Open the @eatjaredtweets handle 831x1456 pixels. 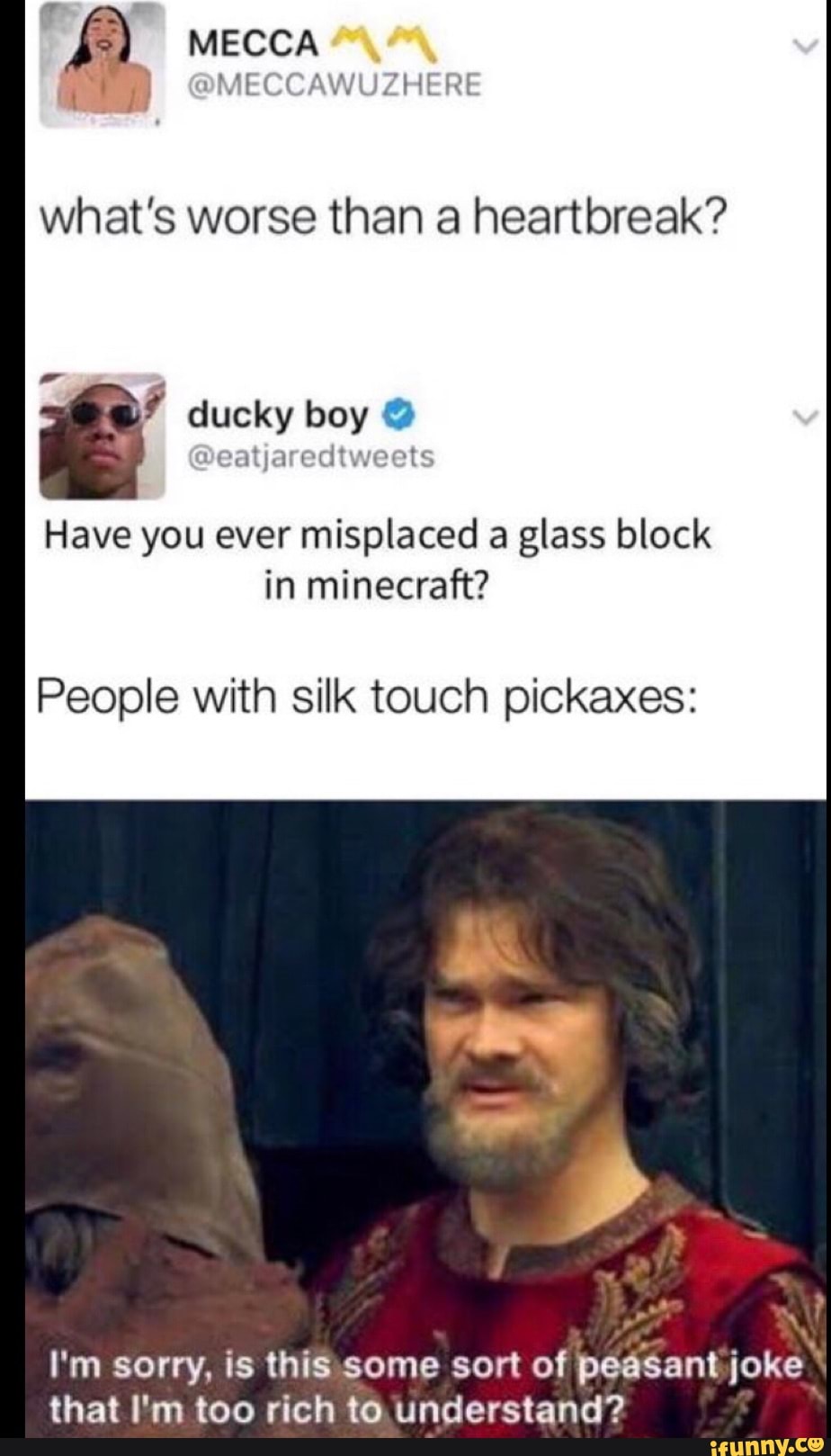click(310, 458)
